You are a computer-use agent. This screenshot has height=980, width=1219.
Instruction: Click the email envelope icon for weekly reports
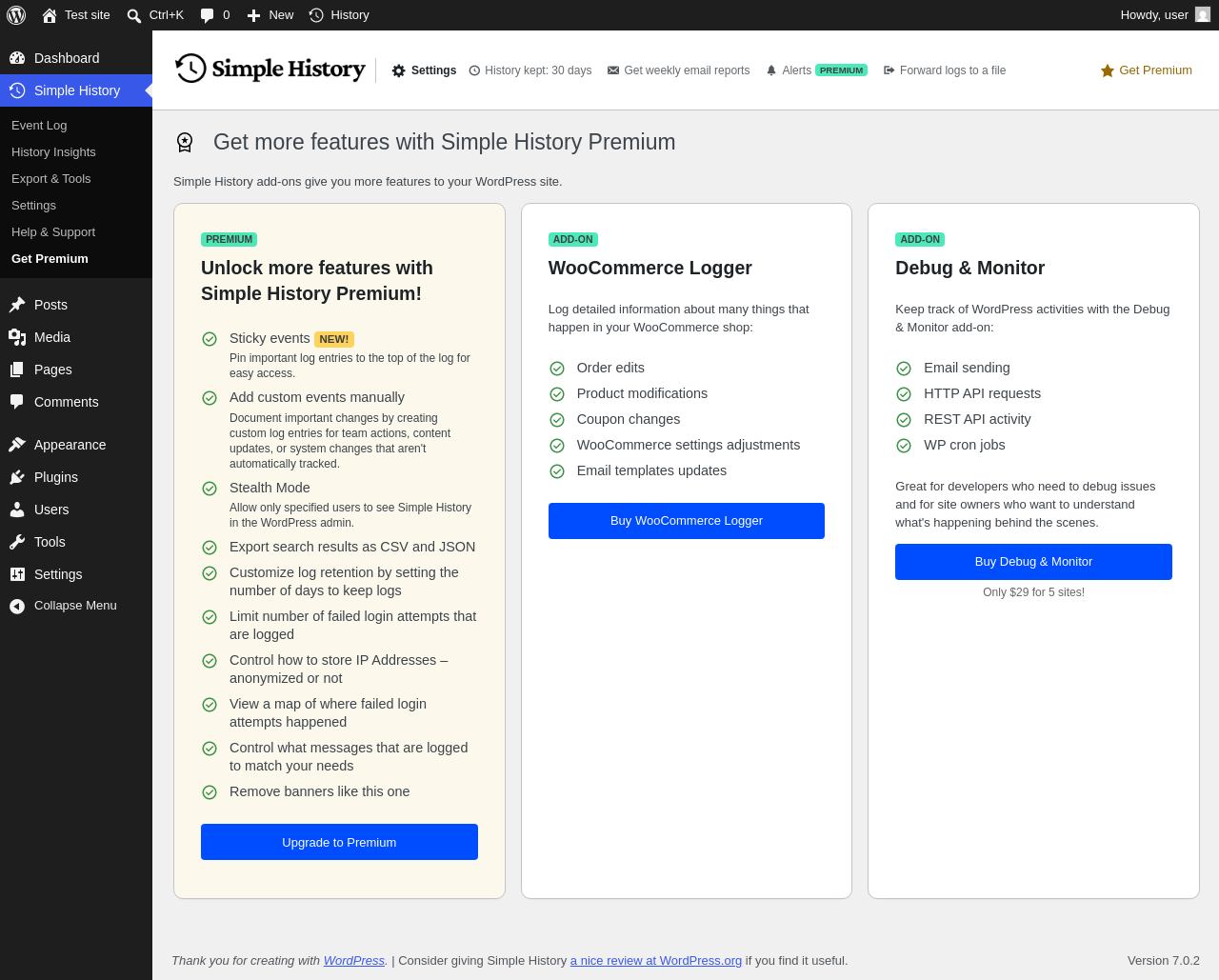(613, 70)
